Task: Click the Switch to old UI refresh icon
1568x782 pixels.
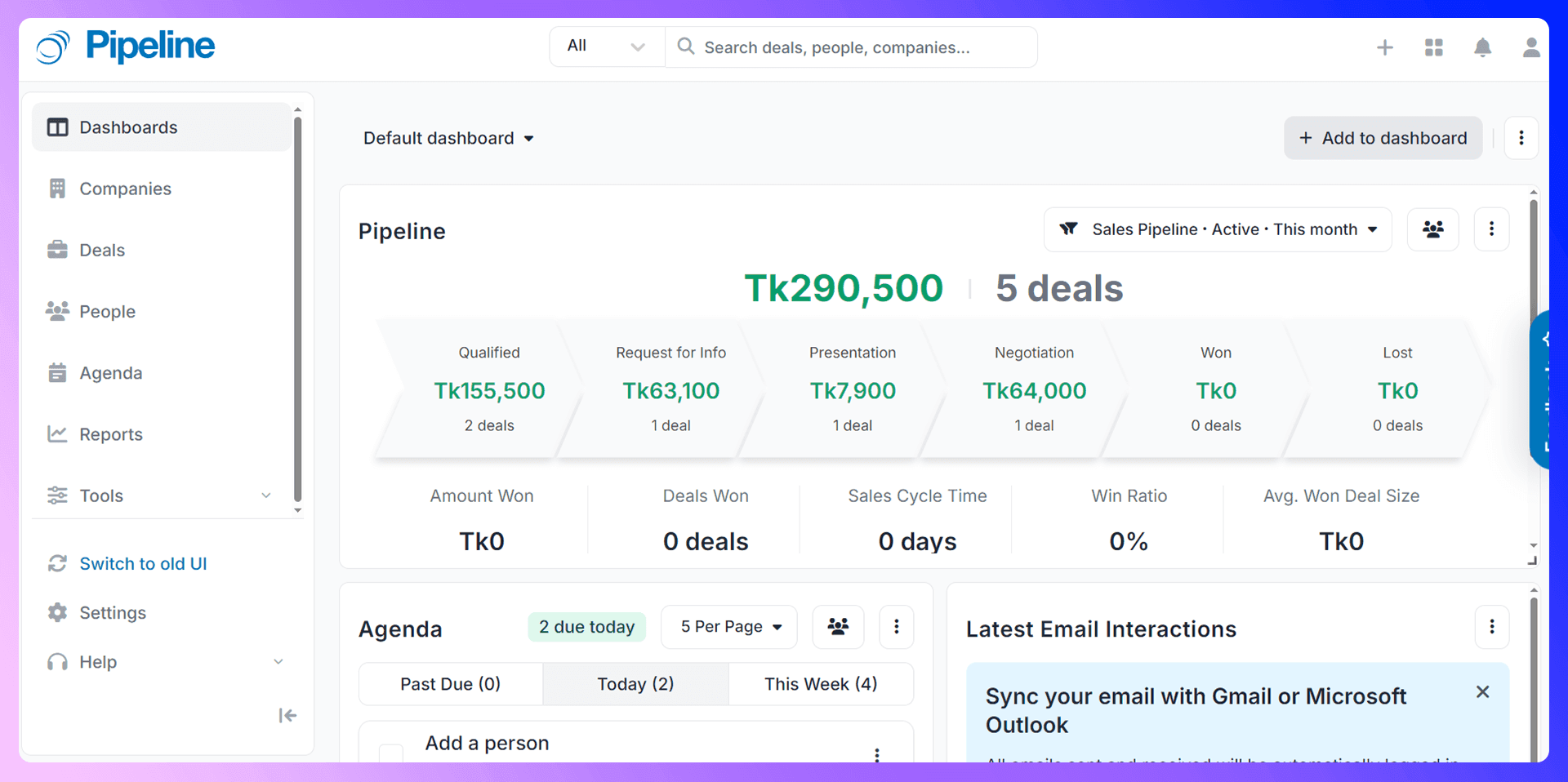Action: [x=57, y=563]
